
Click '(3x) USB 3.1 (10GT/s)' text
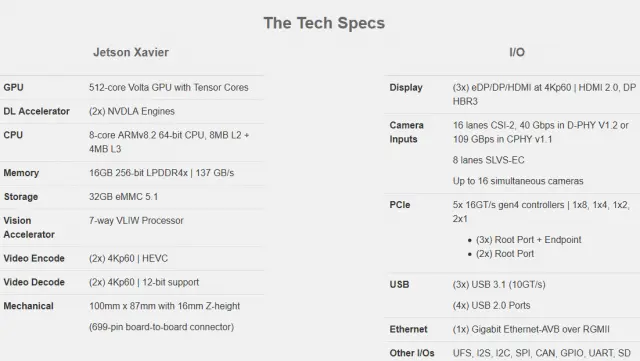[499, 284]
